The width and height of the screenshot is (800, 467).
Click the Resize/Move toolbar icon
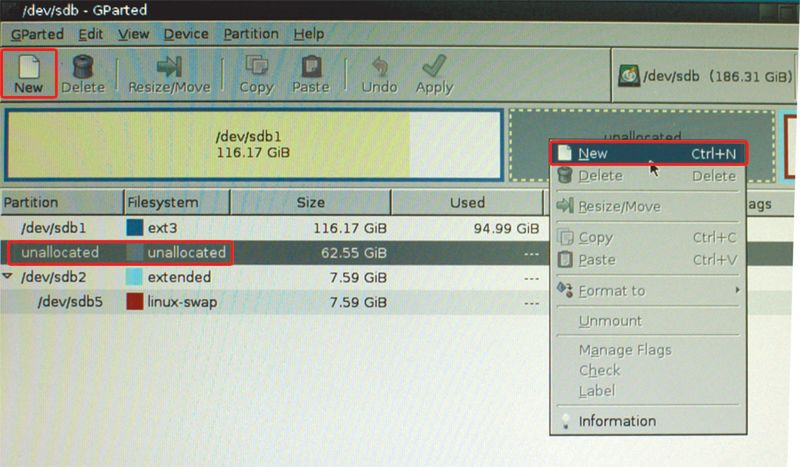pyautogui.click(x=169, y=67)
